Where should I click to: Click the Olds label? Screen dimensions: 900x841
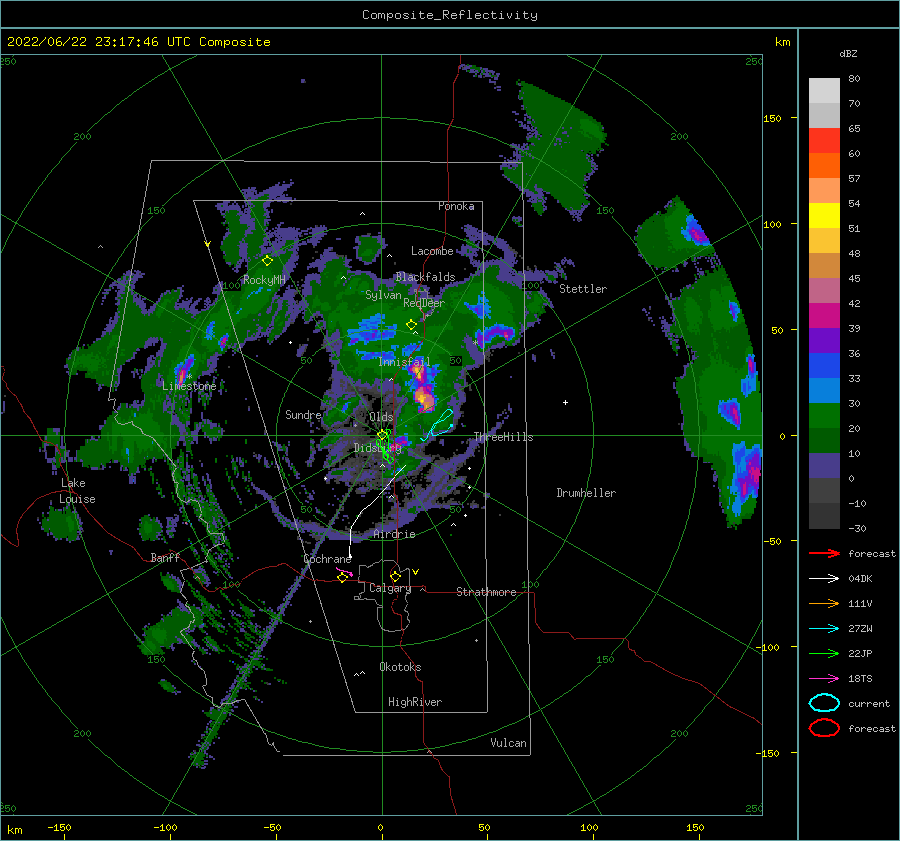[x=381, y=417]
